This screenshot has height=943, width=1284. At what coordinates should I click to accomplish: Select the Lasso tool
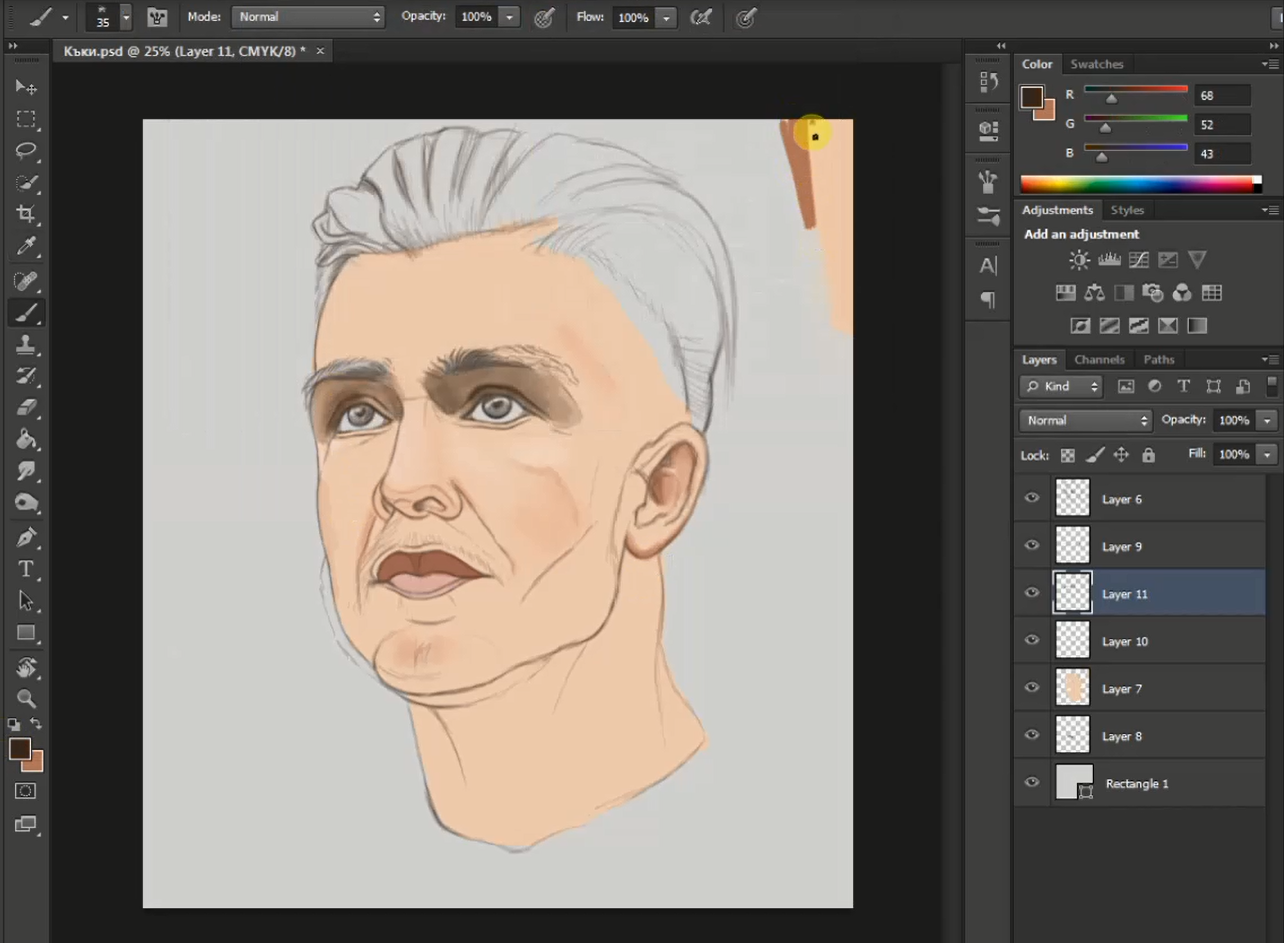[26, 151]
